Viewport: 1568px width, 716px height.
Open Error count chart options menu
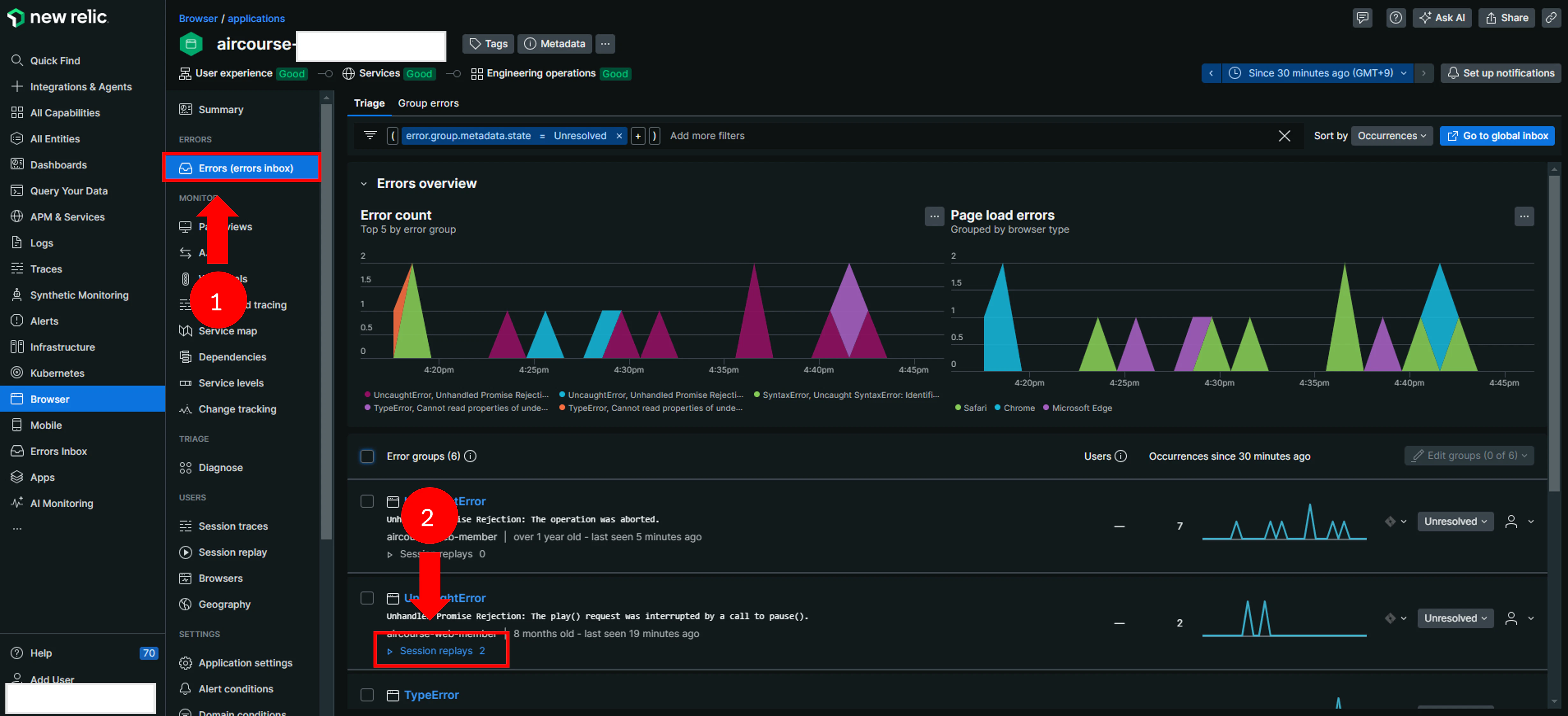pos(934,216)
